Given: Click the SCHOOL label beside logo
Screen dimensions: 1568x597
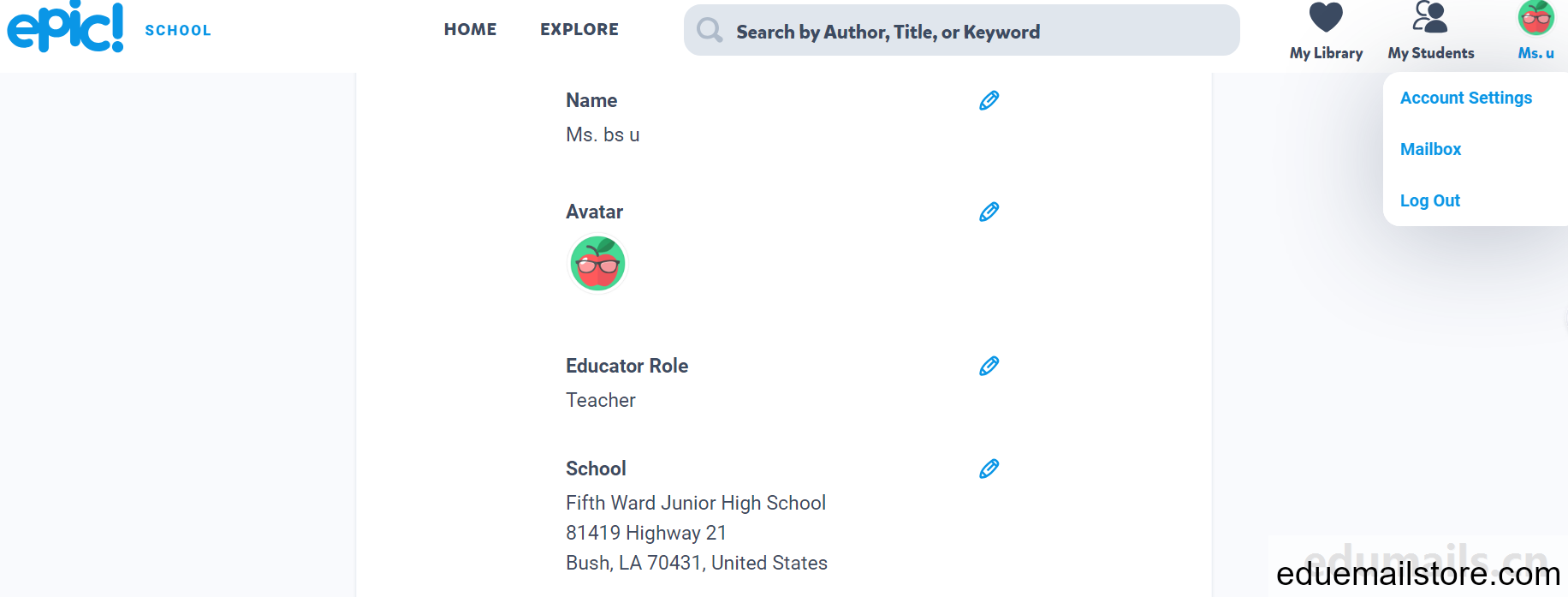Looking at the screenshot, I should 177,31.
